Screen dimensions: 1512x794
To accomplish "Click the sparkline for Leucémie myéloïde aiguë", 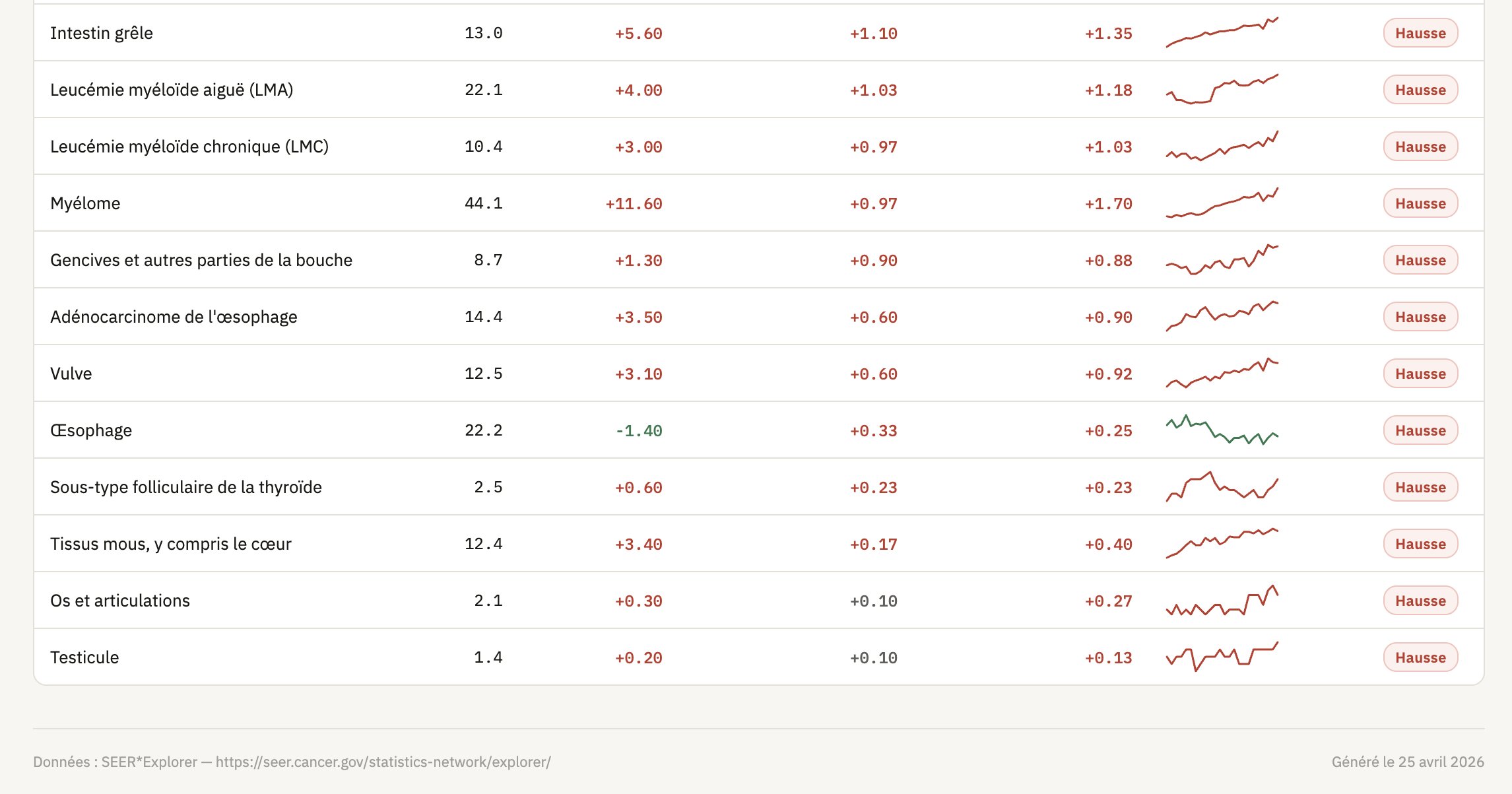I will click(1222, 90).
